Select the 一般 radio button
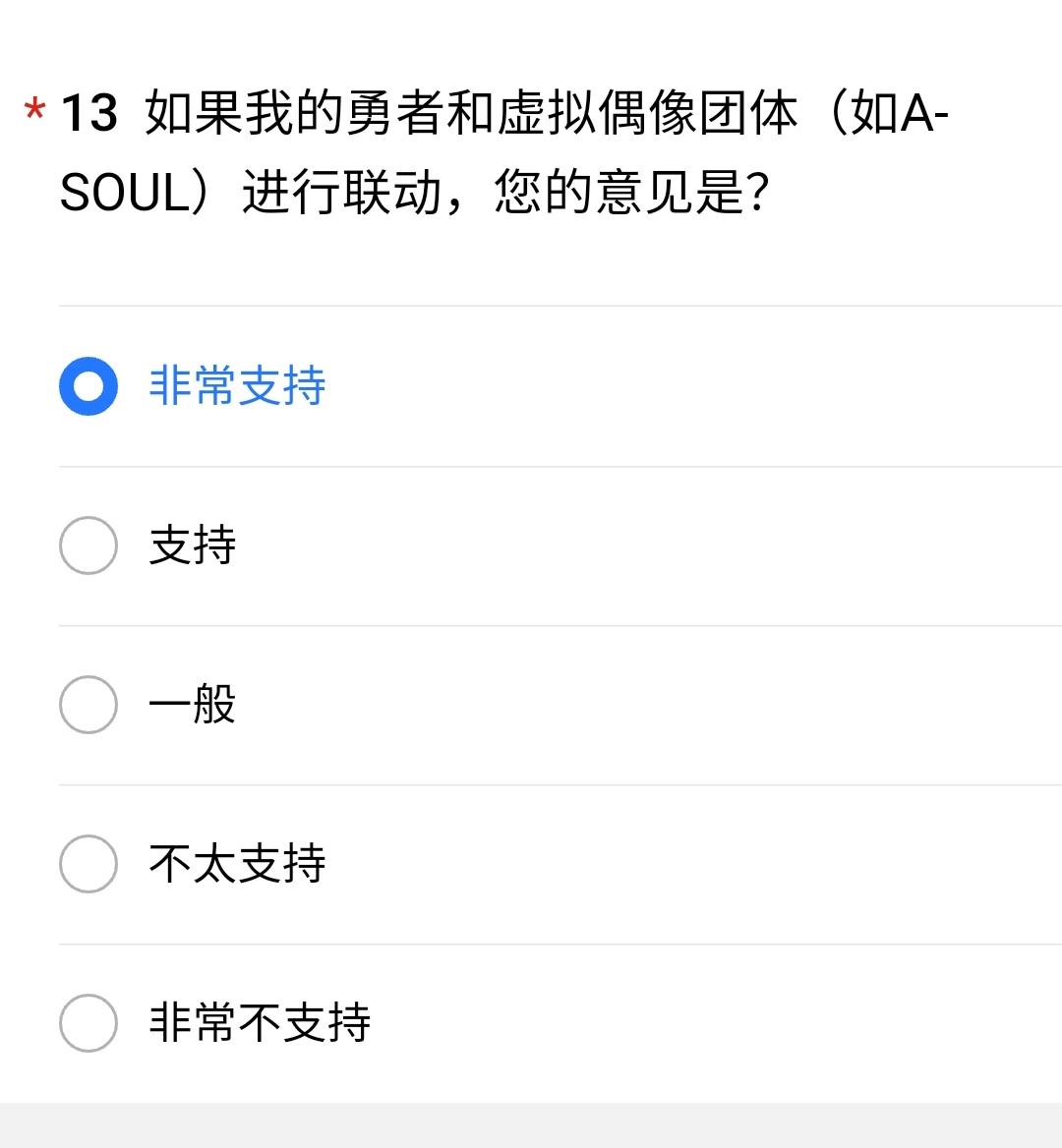The height and width of the screenshot is (1148, 1062). (x=88, y=705)
